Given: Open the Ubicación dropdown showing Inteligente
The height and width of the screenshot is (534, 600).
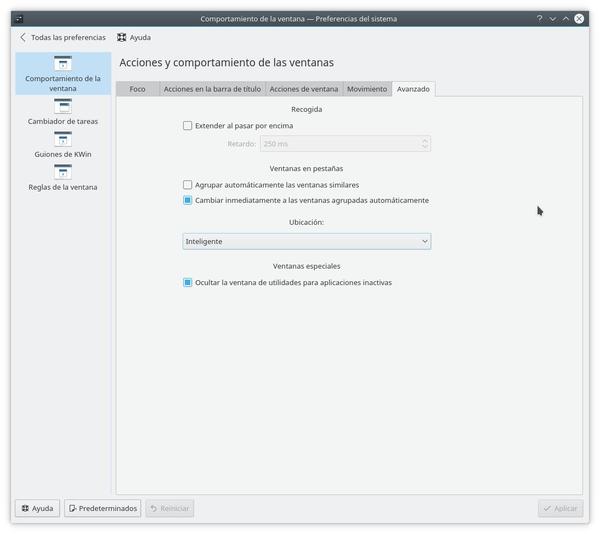Looking at the screenshot, I should coord(306,241).
